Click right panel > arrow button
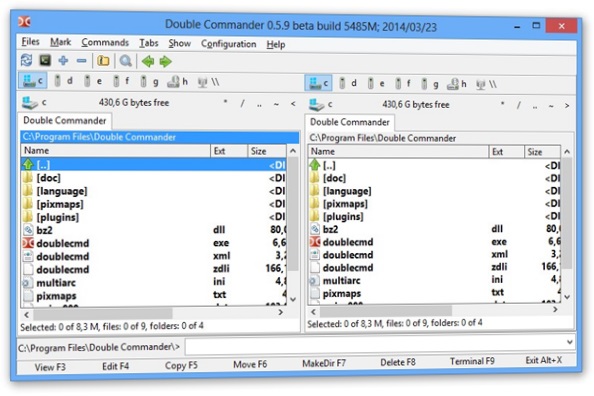The image size is (594, 396). 567,105
